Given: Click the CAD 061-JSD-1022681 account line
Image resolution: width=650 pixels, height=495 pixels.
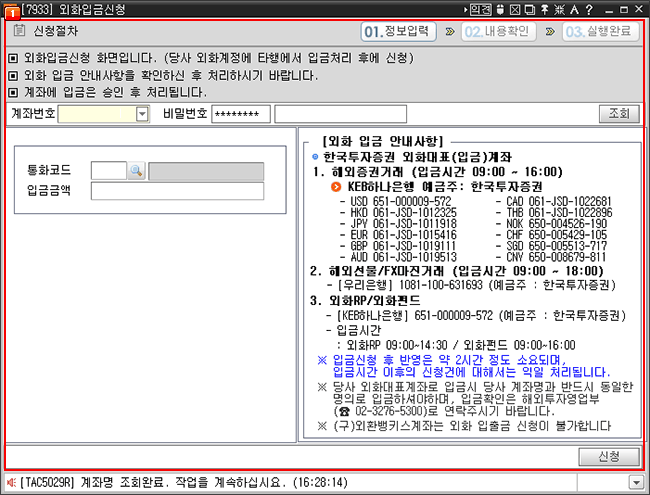Looking at the screenshot, I should pyautogui.click(x=554, y=201).
